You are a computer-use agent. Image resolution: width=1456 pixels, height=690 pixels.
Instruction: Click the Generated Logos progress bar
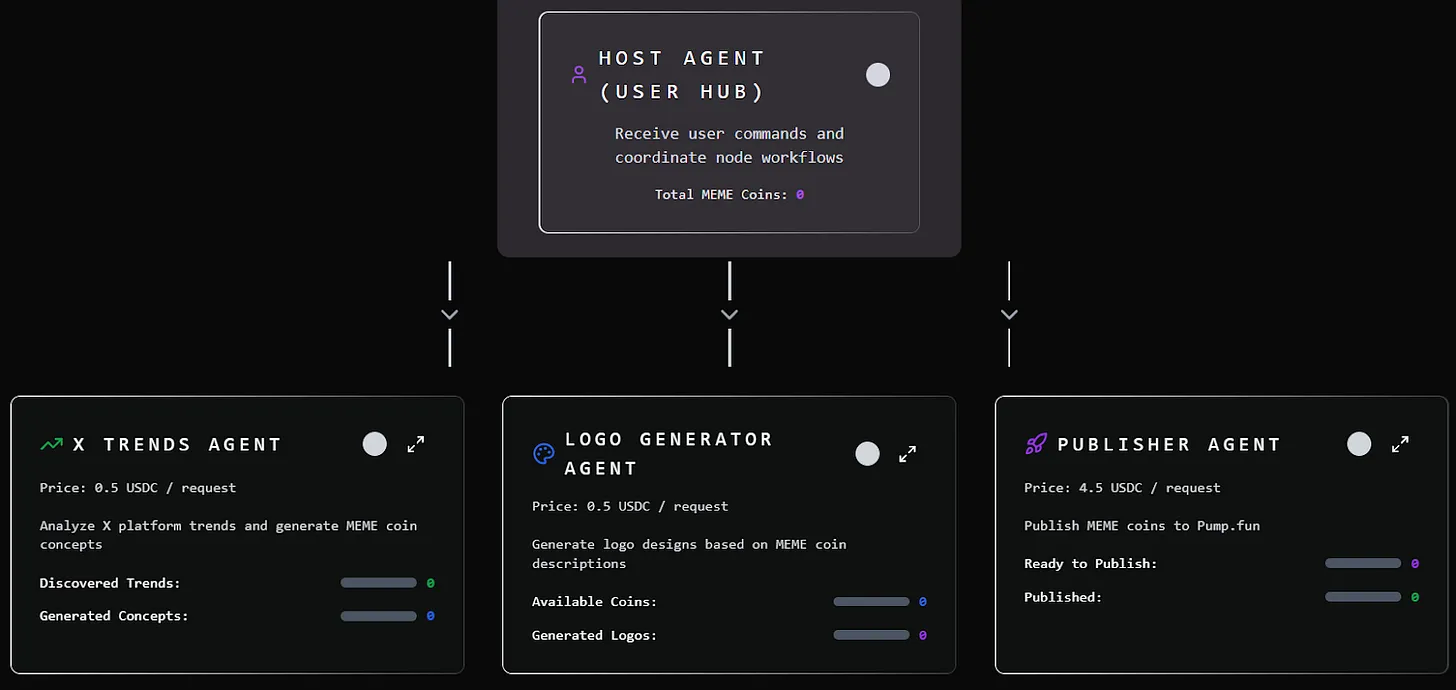point(871,635)
